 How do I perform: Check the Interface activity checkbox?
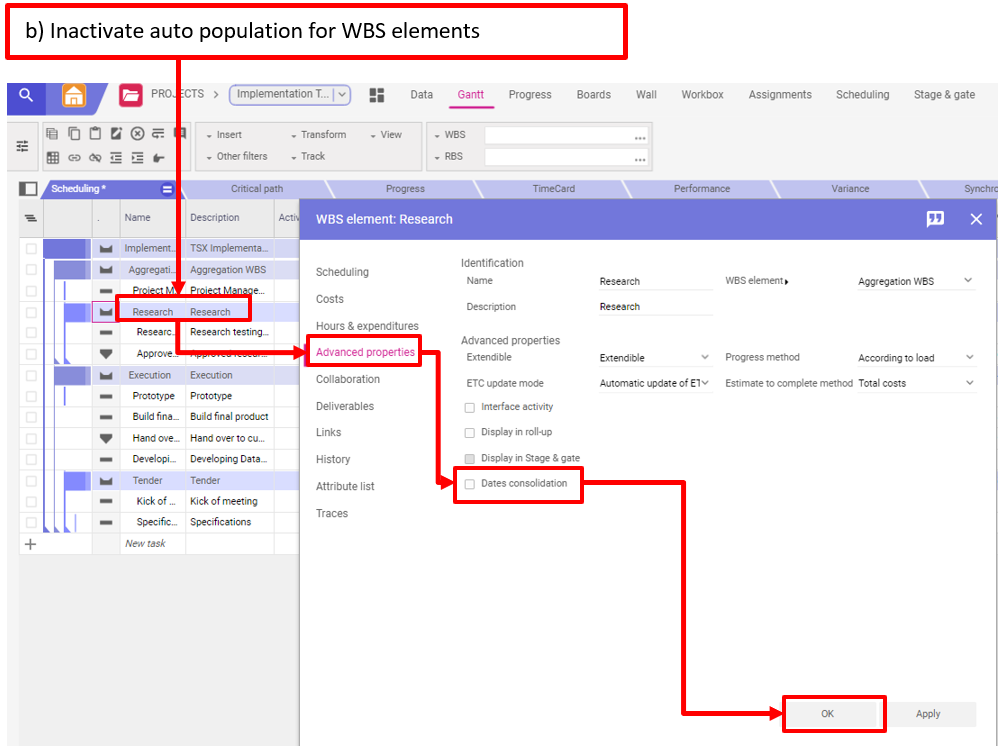click(x=470, y=408)
